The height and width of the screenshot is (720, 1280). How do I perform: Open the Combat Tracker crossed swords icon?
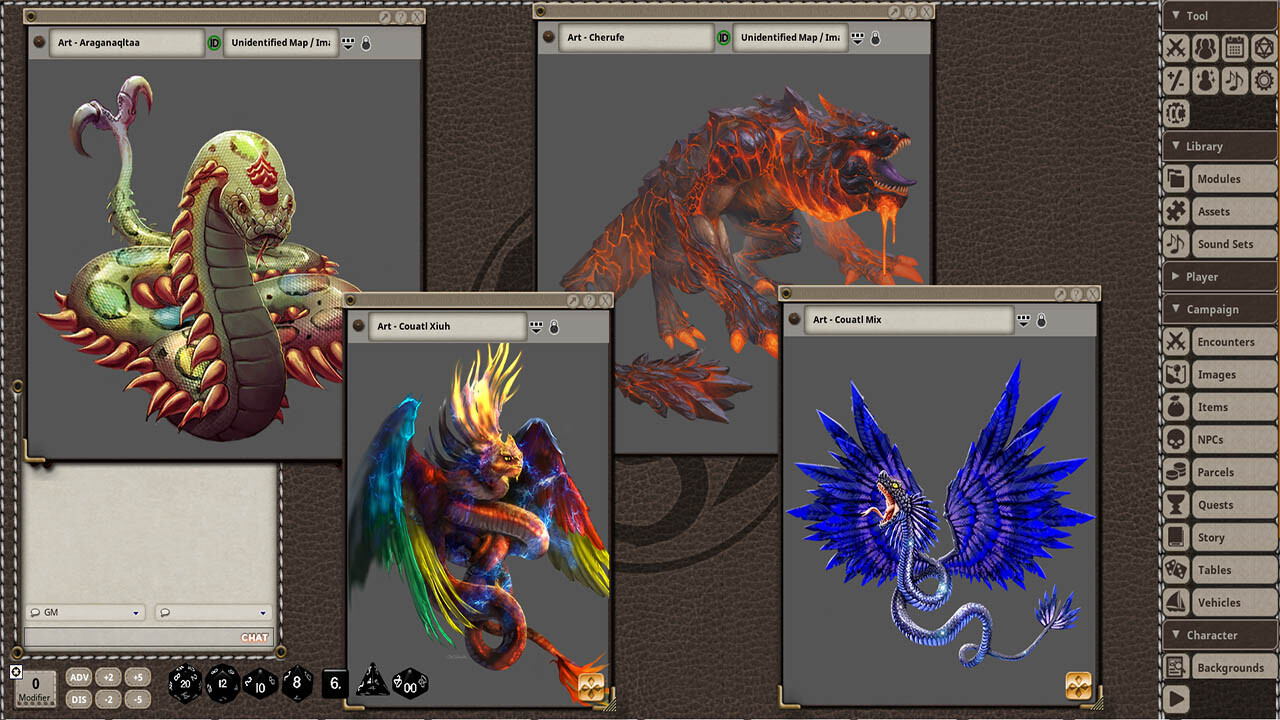1176,47
